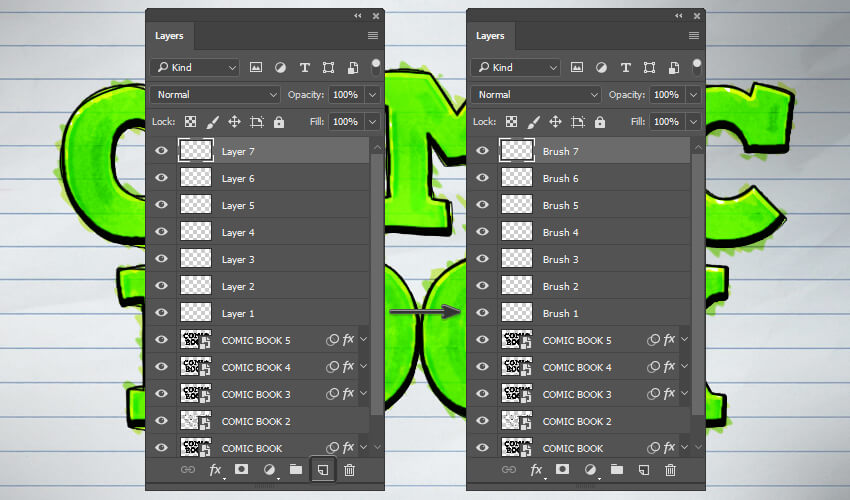
Task: Click Fill value field in right panel
Action: 667,121
